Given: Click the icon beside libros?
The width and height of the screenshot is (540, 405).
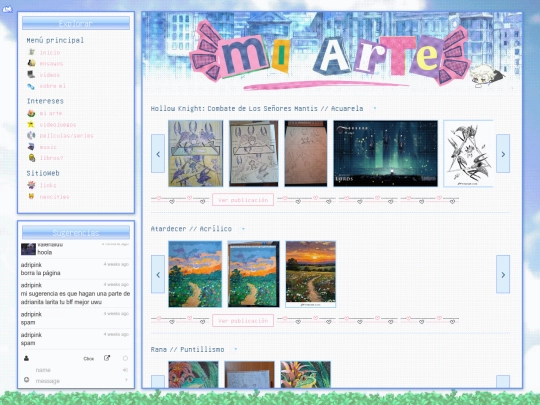Looking at the screenshot, I should [x=31, y=158].
